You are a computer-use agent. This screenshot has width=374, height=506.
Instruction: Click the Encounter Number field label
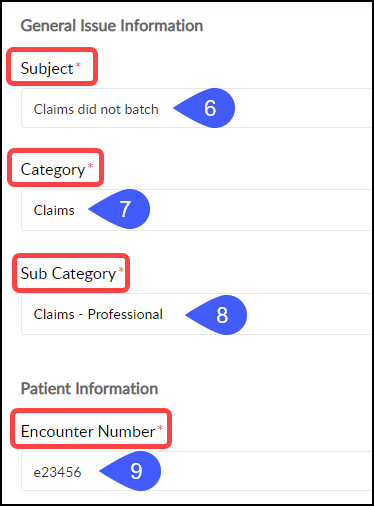88,431
